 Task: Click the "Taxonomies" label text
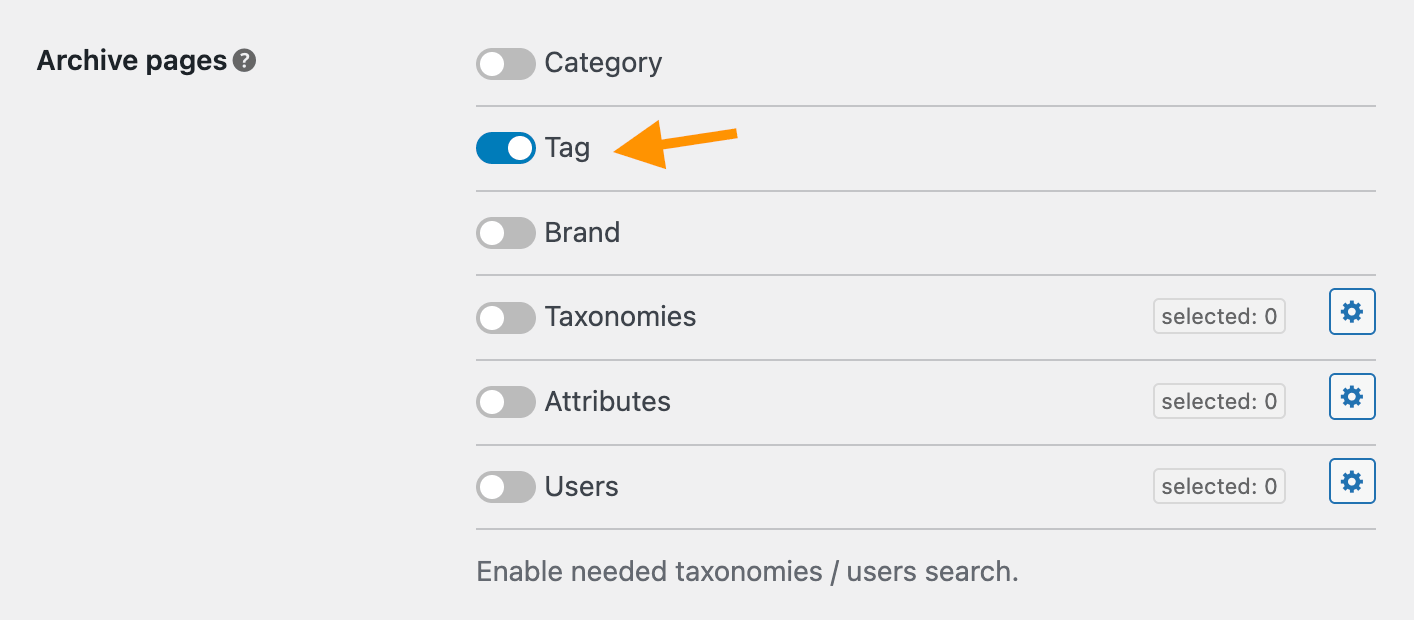[x=620, y=317]
